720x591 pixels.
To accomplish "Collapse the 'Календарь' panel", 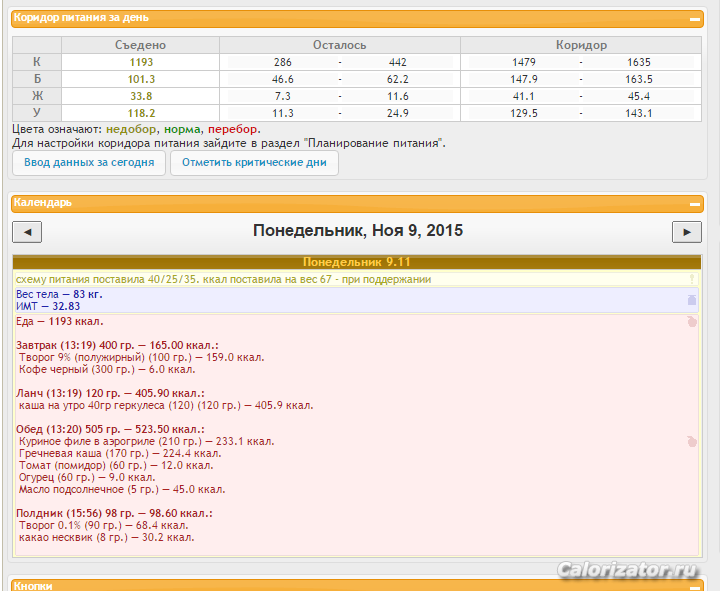I will point(696,203).
